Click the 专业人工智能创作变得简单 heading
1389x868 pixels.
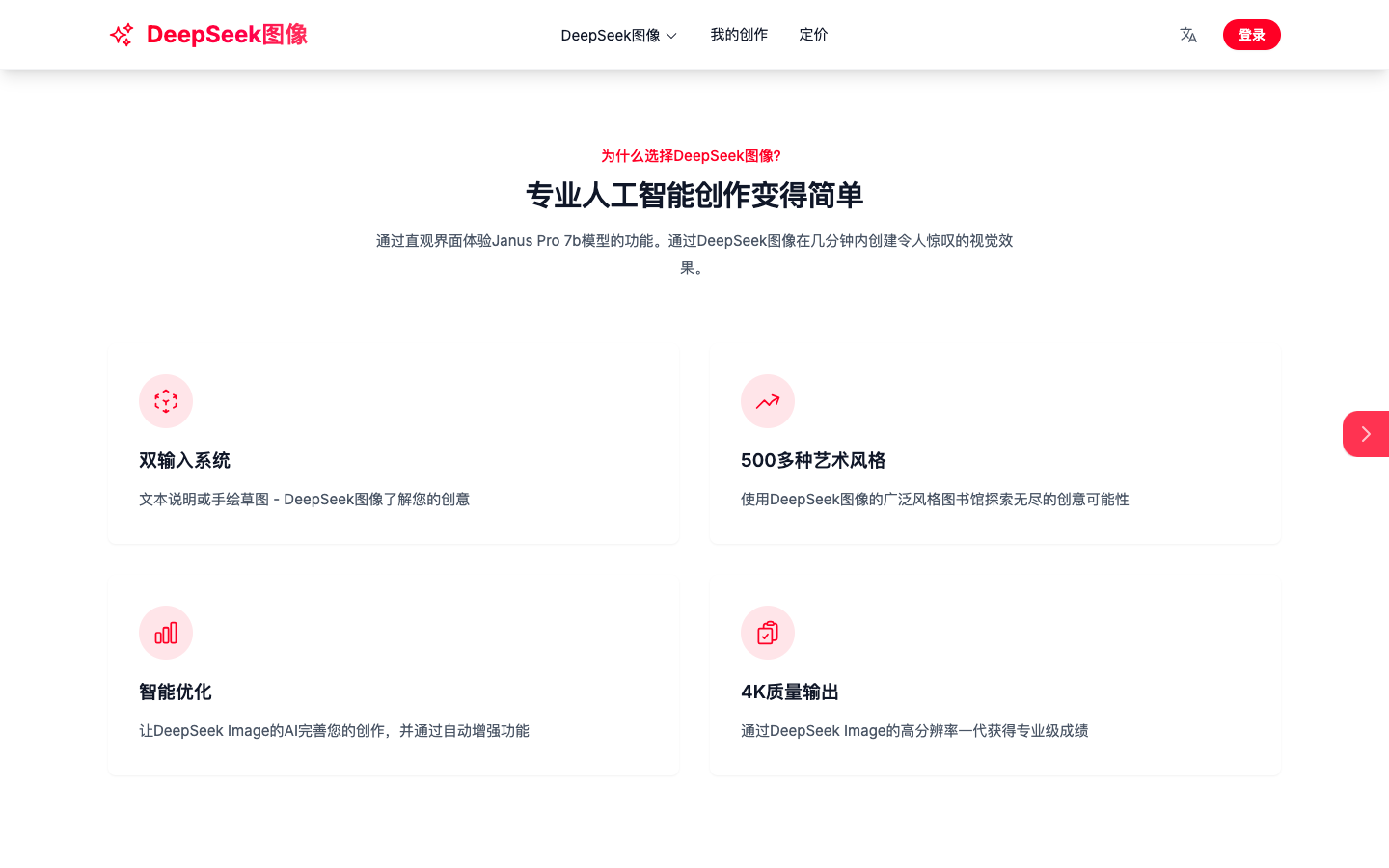(694, 196)
